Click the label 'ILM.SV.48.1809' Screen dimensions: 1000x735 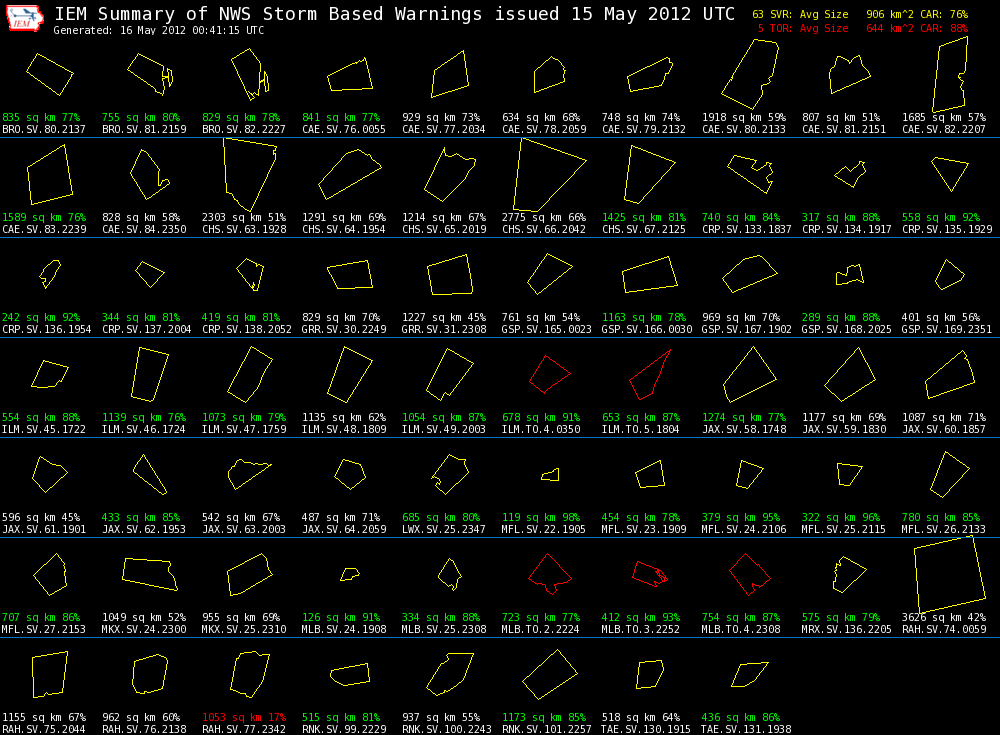coord(344,429)
